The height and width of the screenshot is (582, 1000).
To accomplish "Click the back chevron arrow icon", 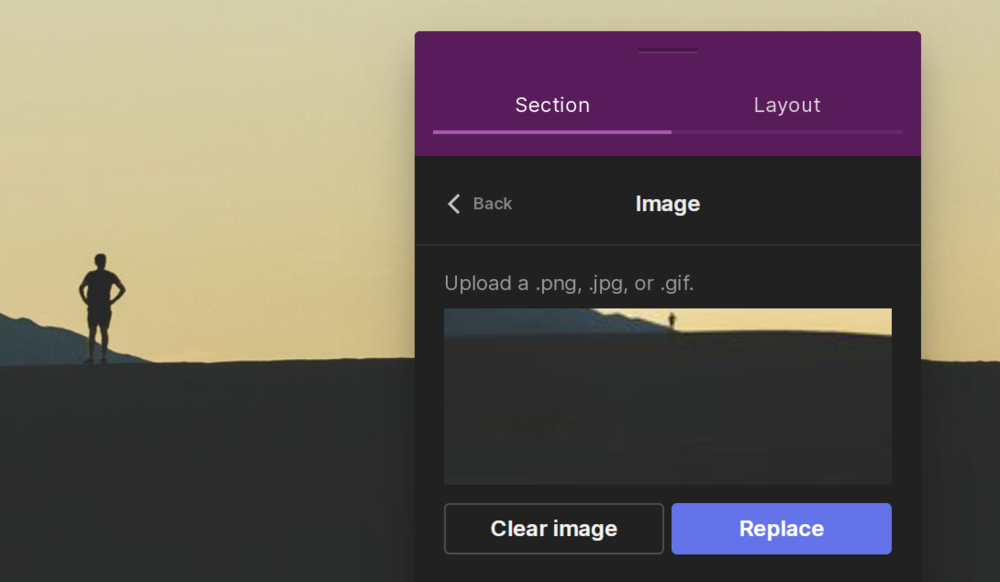I will pos(453,204).
